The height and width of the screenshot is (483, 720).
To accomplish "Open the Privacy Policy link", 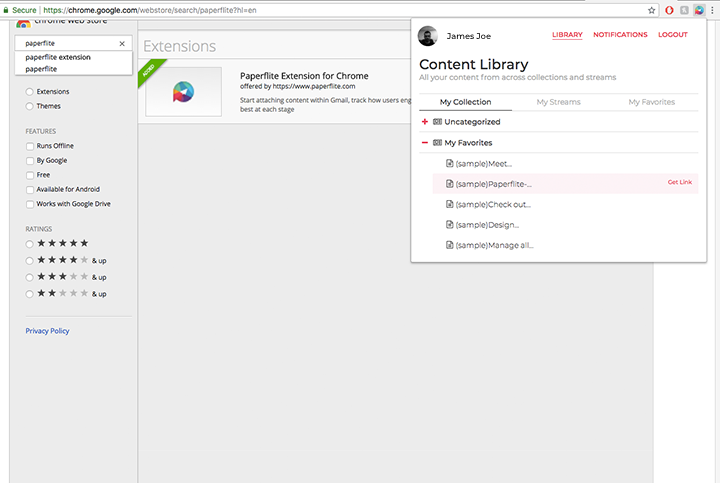I will click(47, 331).
